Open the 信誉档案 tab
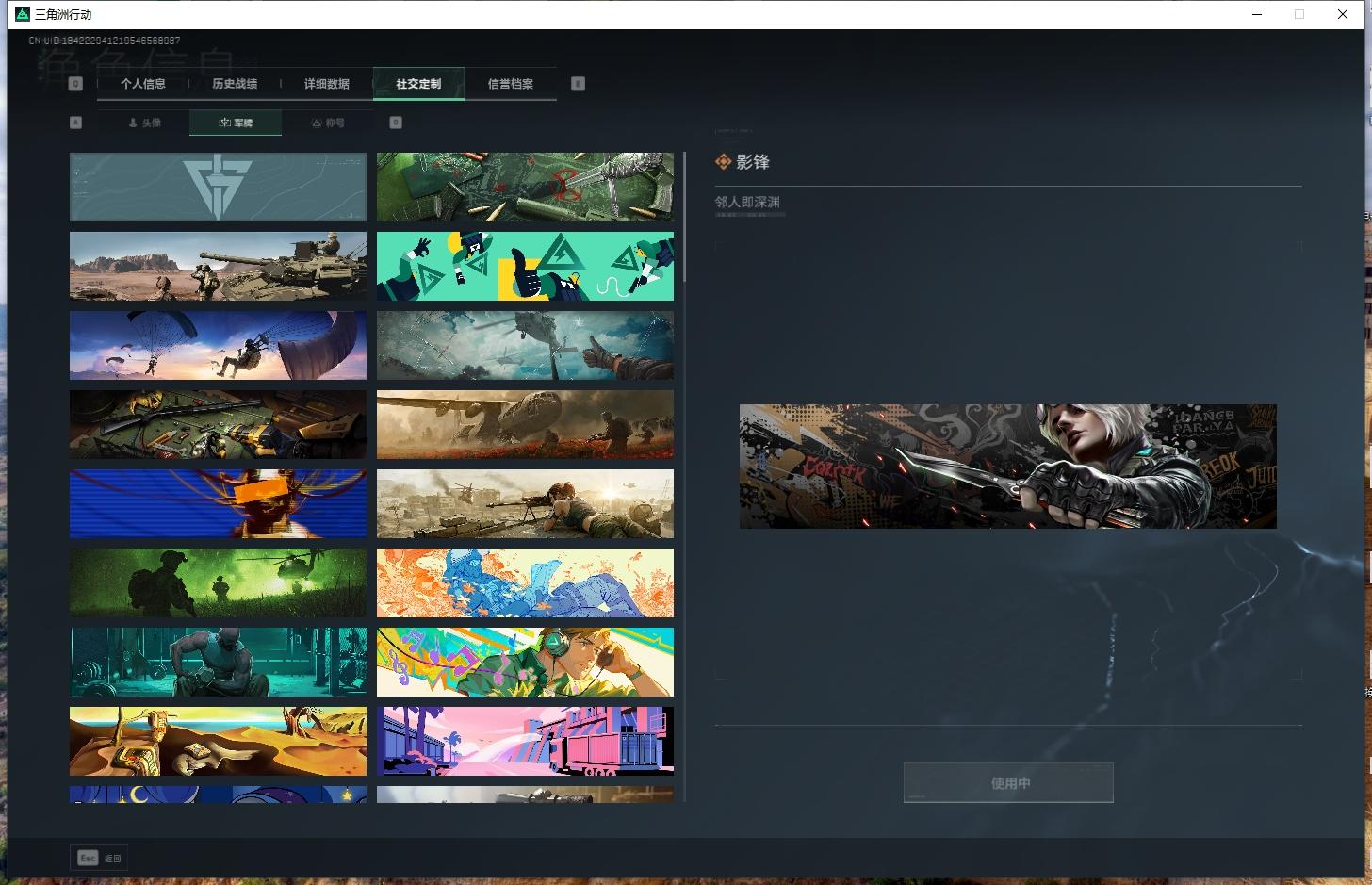Viewport: 1372px width, 885px height. [511, 84]
